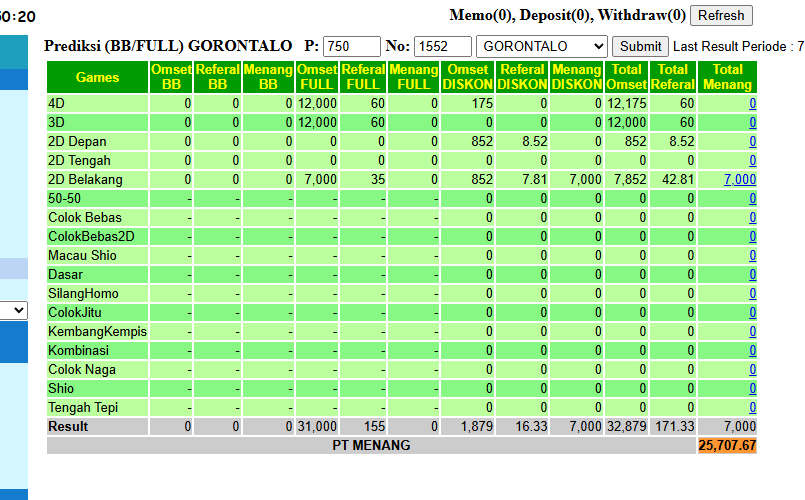Click the Refresh button
The width and height of the screenshot is (805, 500).
pos(721,15)
